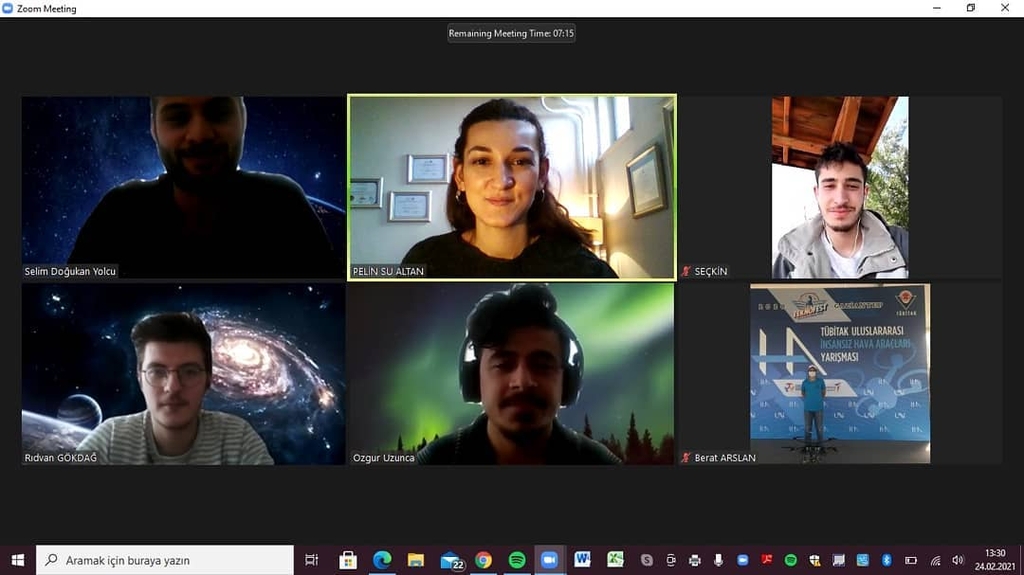The width and height of the screenshot is (1024, 575).
Task: Toggle Bluetooth from the system tray icon
Action: 887,560
